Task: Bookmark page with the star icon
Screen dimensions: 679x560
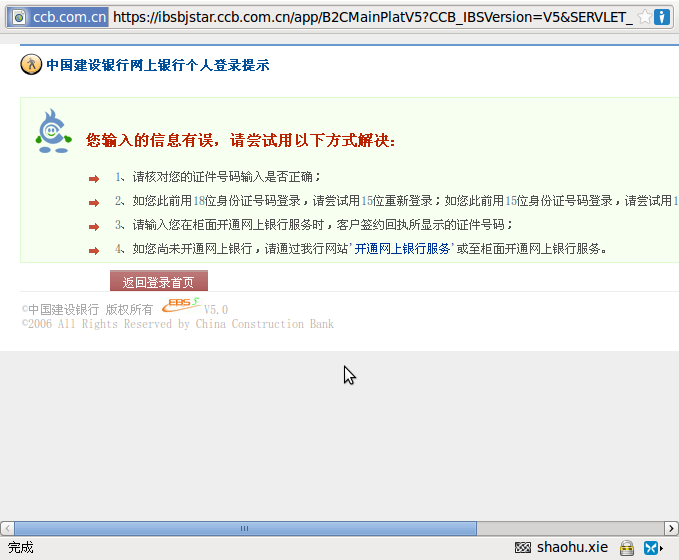Action: [645, 17]
